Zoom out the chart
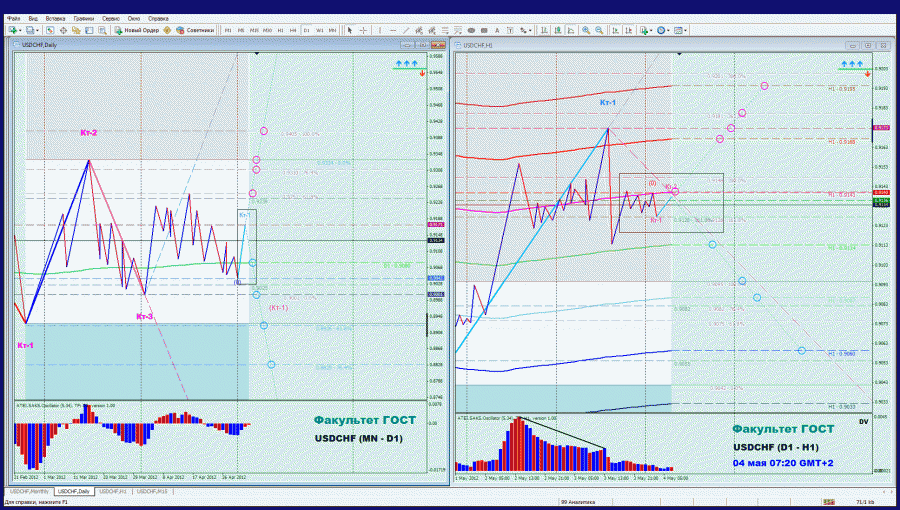 tap(599, 30)
